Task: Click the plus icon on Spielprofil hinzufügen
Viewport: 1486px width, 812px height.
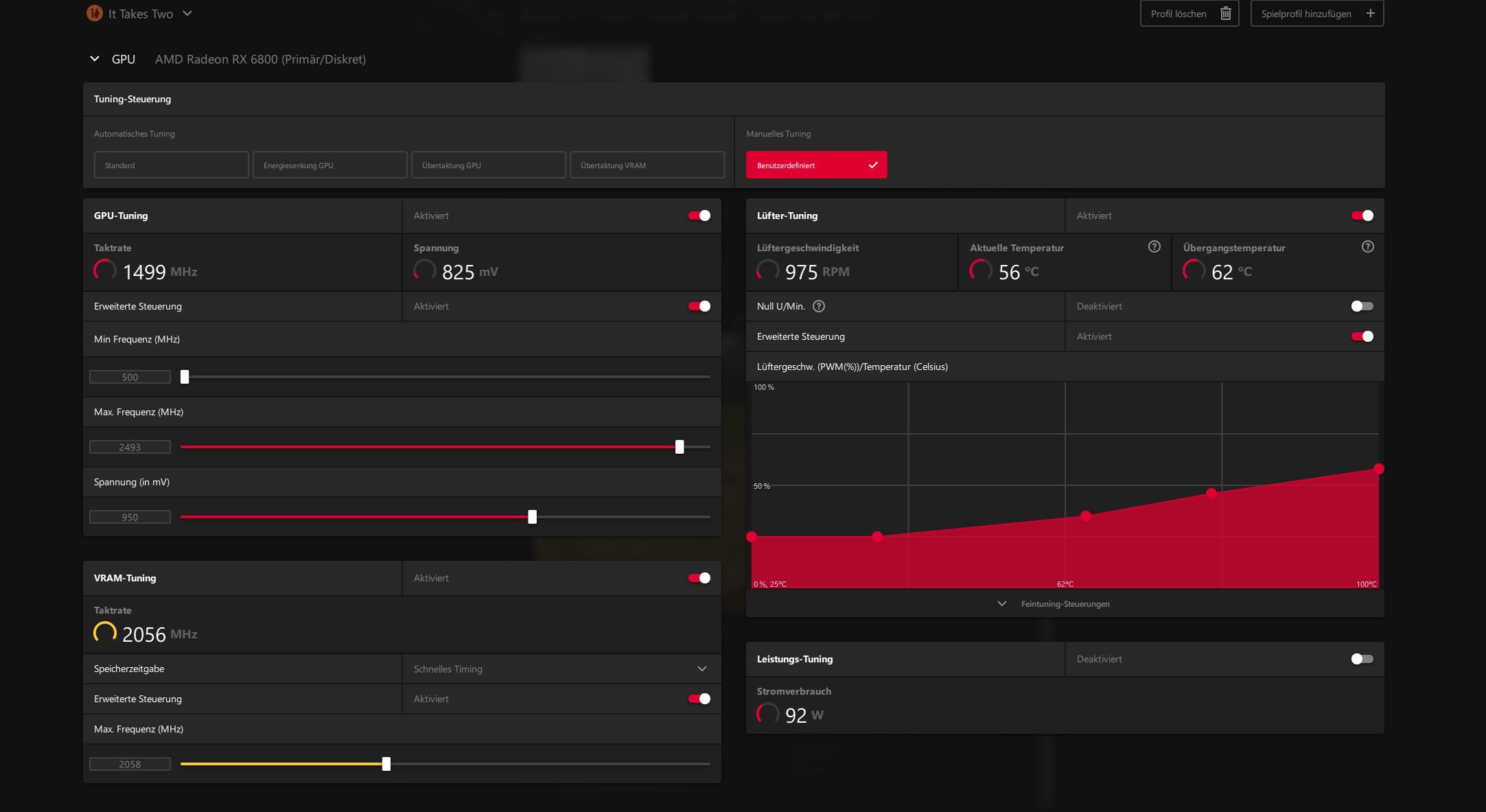Action: click(x=1370, y=14)
